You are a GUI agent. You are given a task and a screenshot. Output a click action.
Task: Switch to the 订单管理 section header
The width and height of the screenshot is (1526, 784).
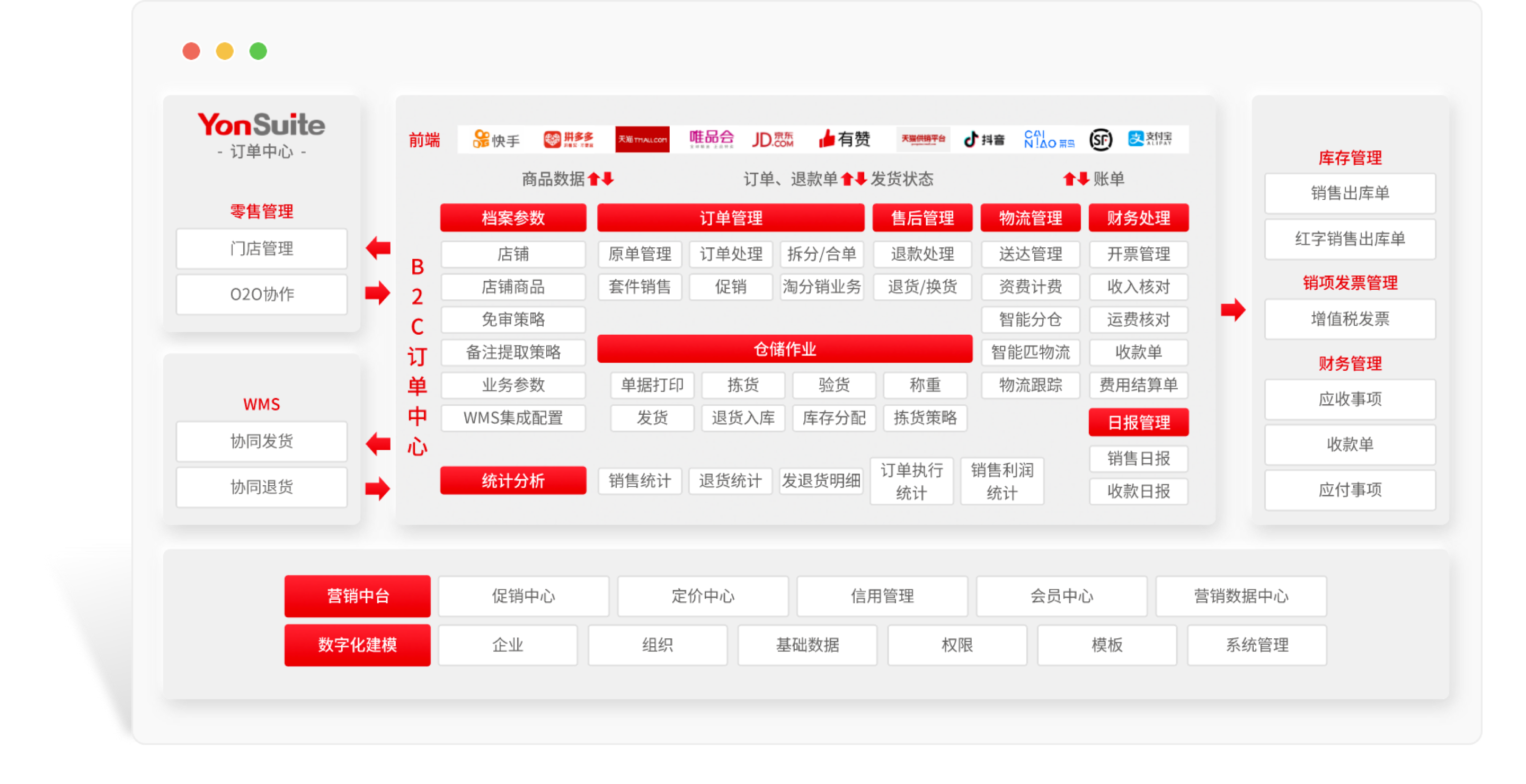(x=731, y=218)
